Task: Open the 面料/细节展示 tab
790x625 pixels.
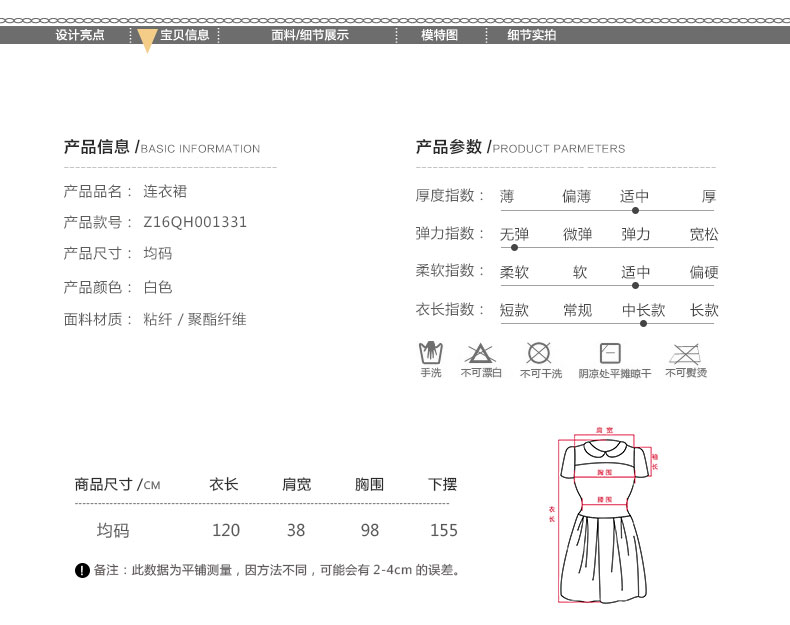Action: click(310, 35)
